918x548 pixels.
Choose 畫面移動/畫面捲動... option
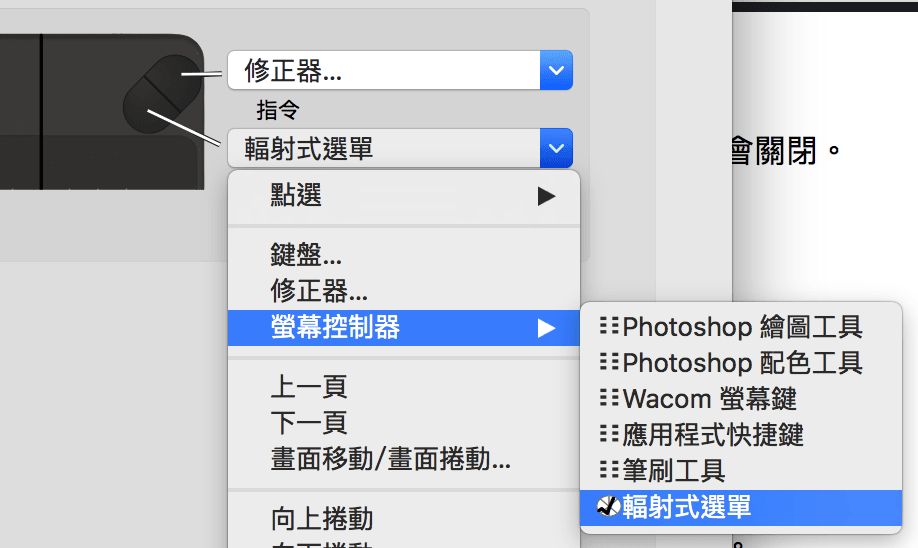click(x=404, y=459)
